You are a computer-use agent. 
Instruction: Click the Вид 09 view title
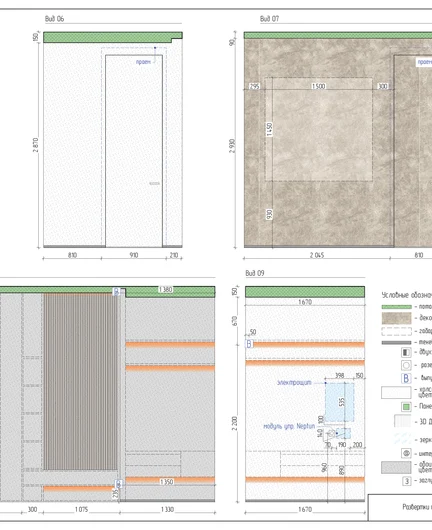[x=255, y=273]
